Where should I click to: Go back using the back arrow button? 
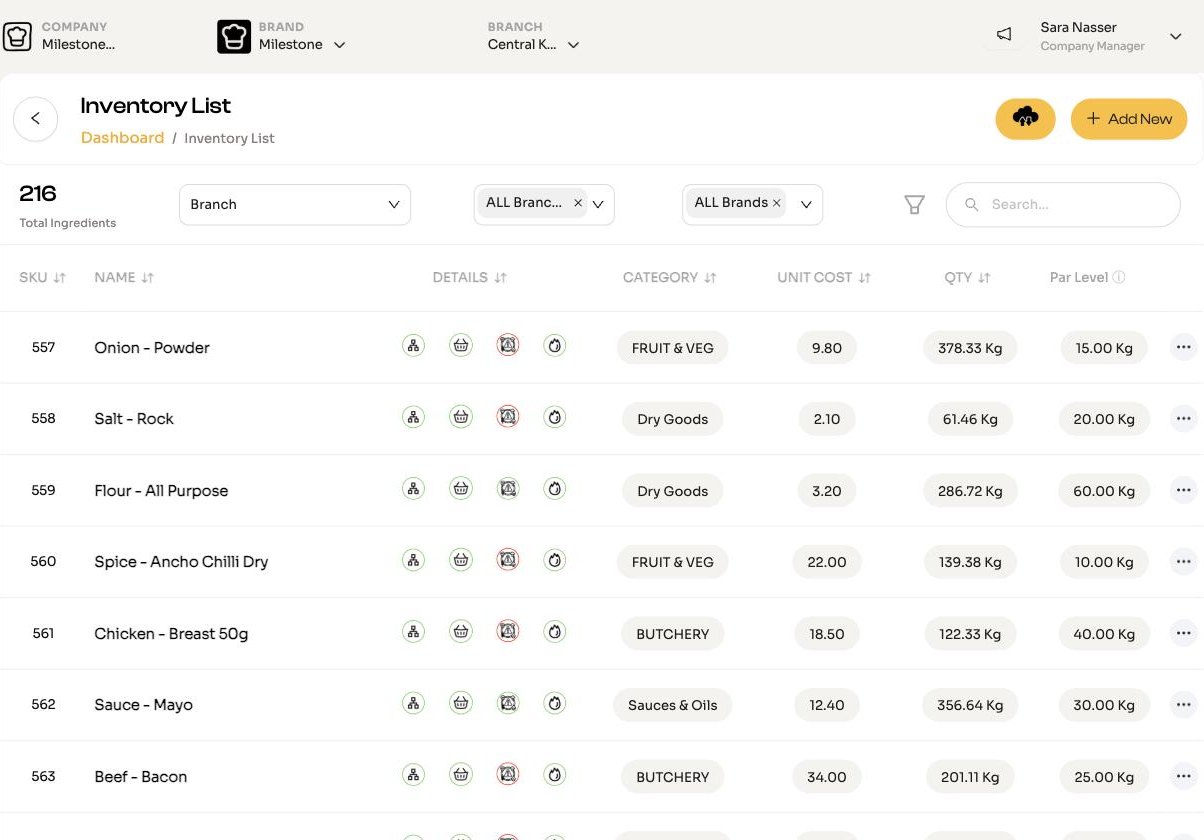point(36,119)
